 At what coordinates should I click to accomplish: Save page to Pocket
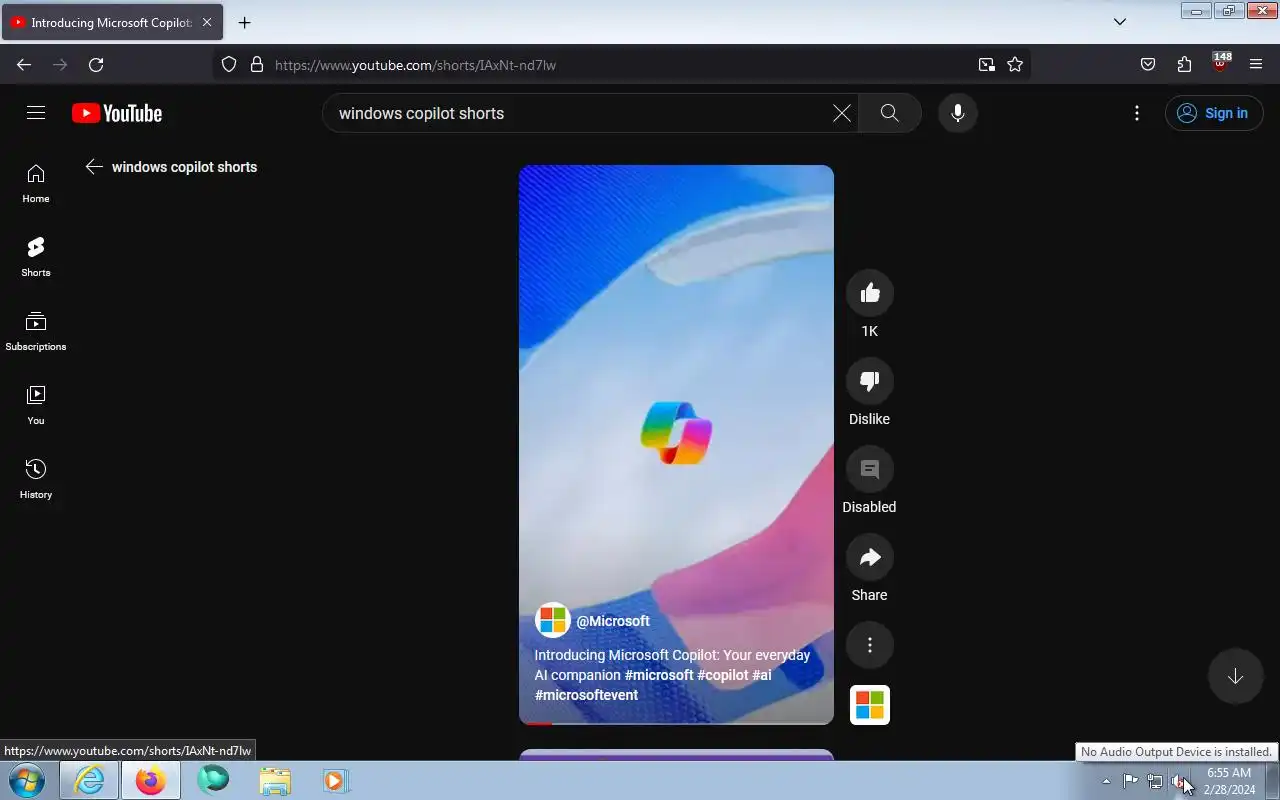1148,65
